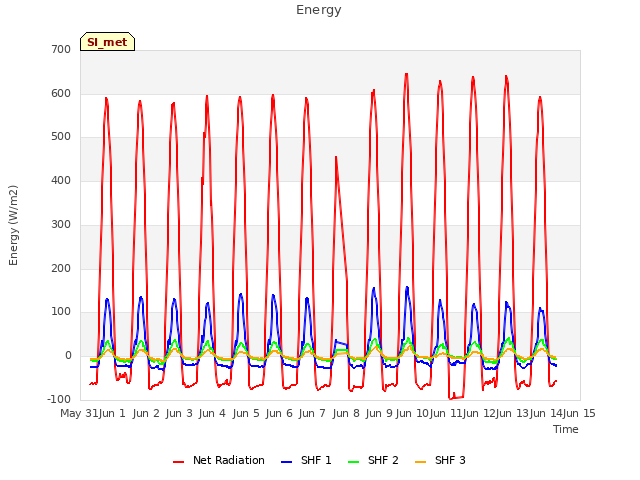This screenshot has height=480, width=640.
Task: Click the -100 y-axis tick label
Action: point(59,399)
